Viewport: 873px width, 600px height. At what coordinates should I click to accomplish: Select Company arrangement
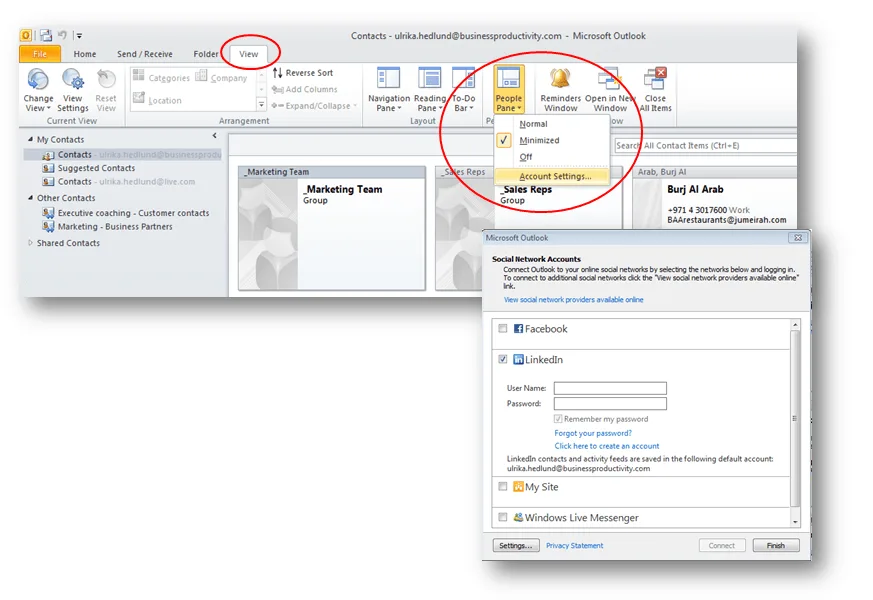coord(221,77)
